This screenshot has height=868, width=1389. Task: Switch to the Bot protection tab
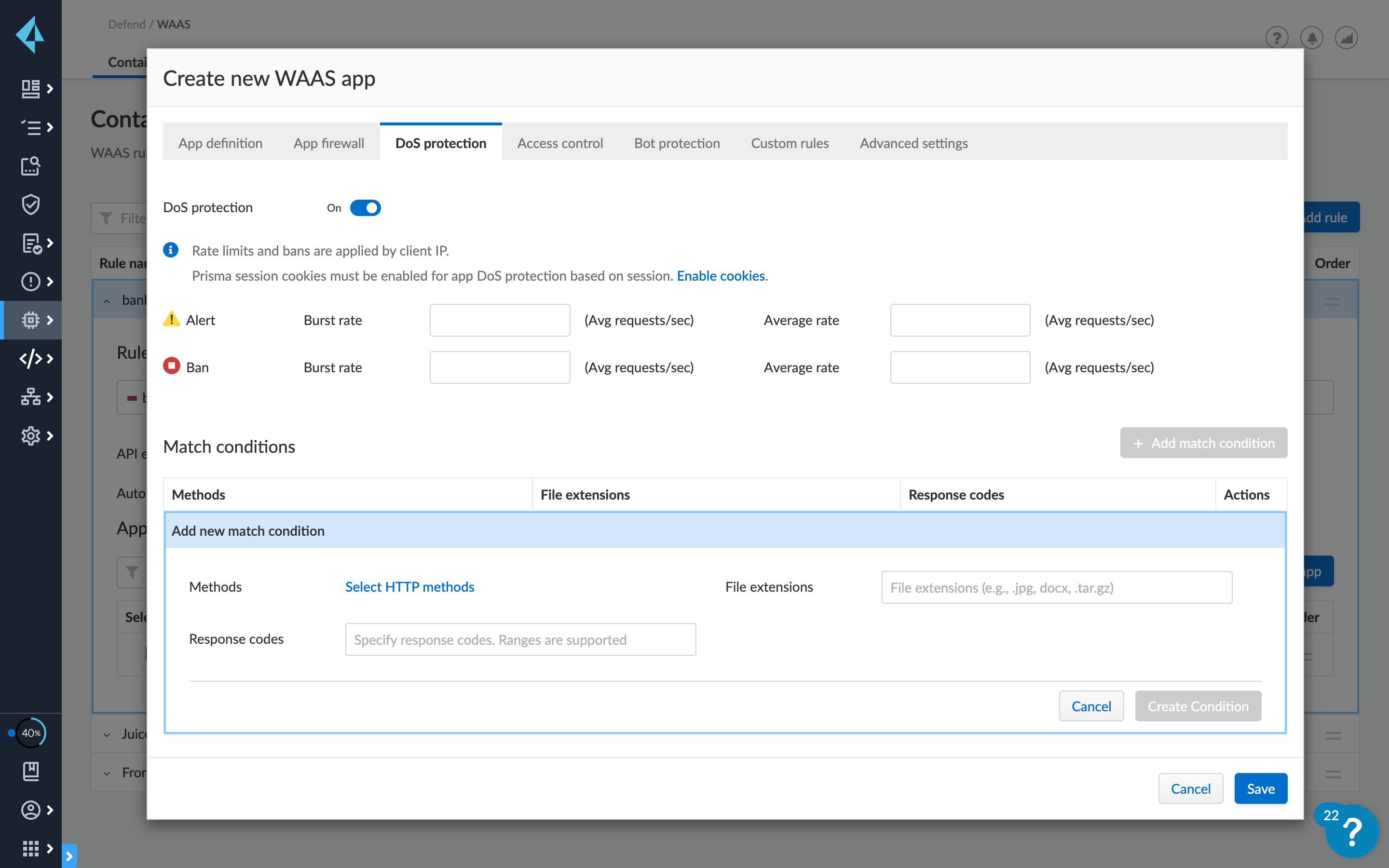677,143
